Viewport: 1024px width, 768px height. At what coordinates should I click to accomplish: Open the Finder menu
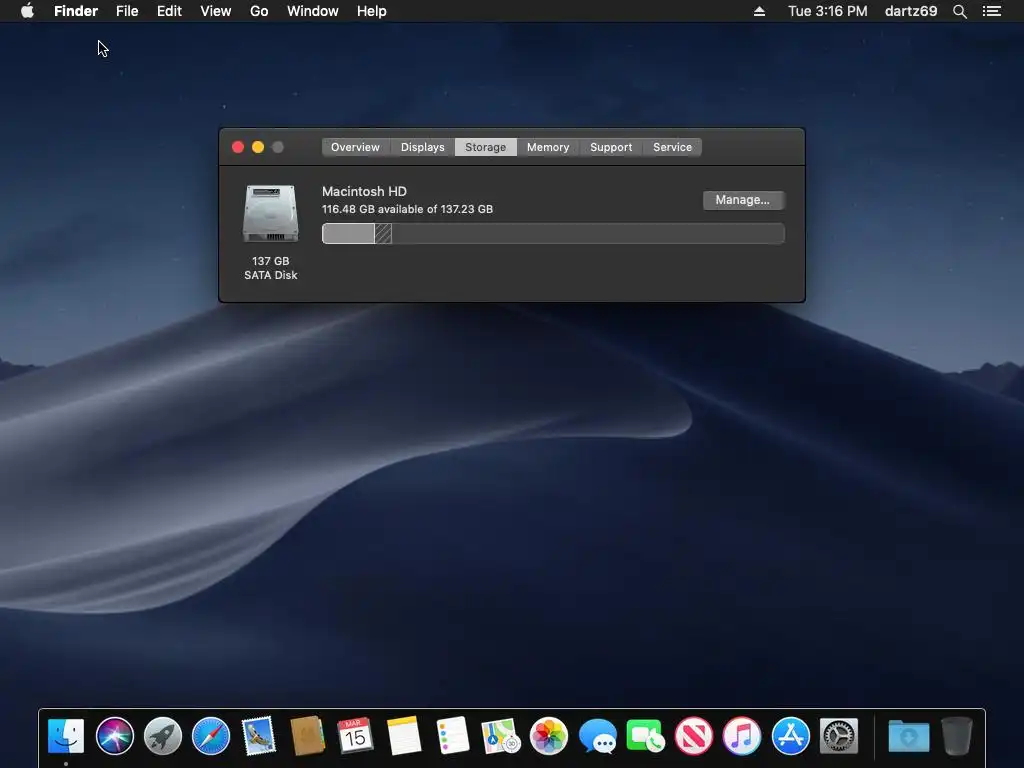(x=76, y=11)
